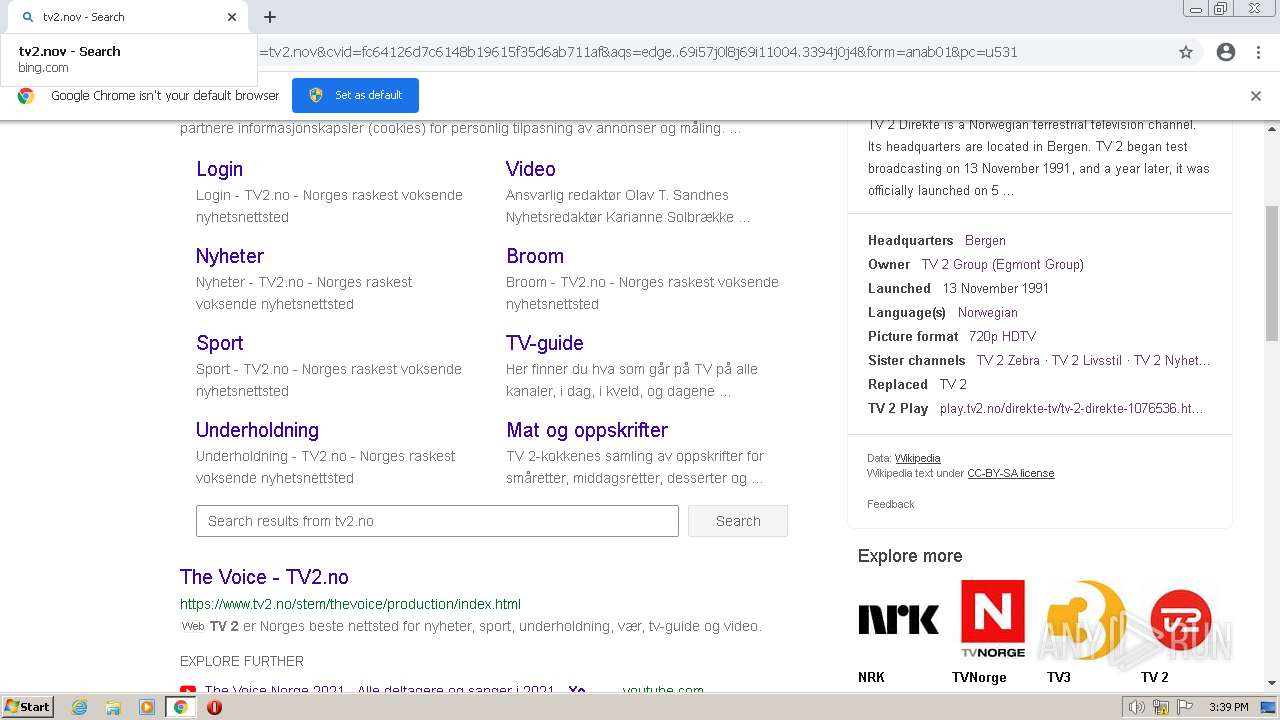
Task: Click the Feedback link in the info panel
Action: pos(890,504)
